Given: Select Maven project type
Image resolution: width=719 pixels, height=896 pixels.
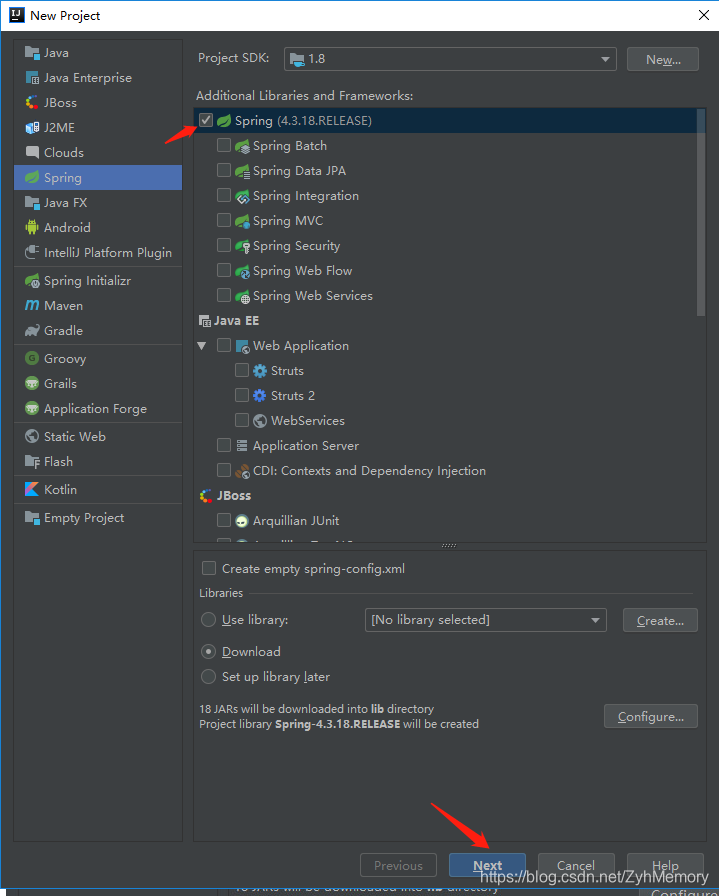Looking at the screenshot, I should pyautogui.click(x=98, y=306).
